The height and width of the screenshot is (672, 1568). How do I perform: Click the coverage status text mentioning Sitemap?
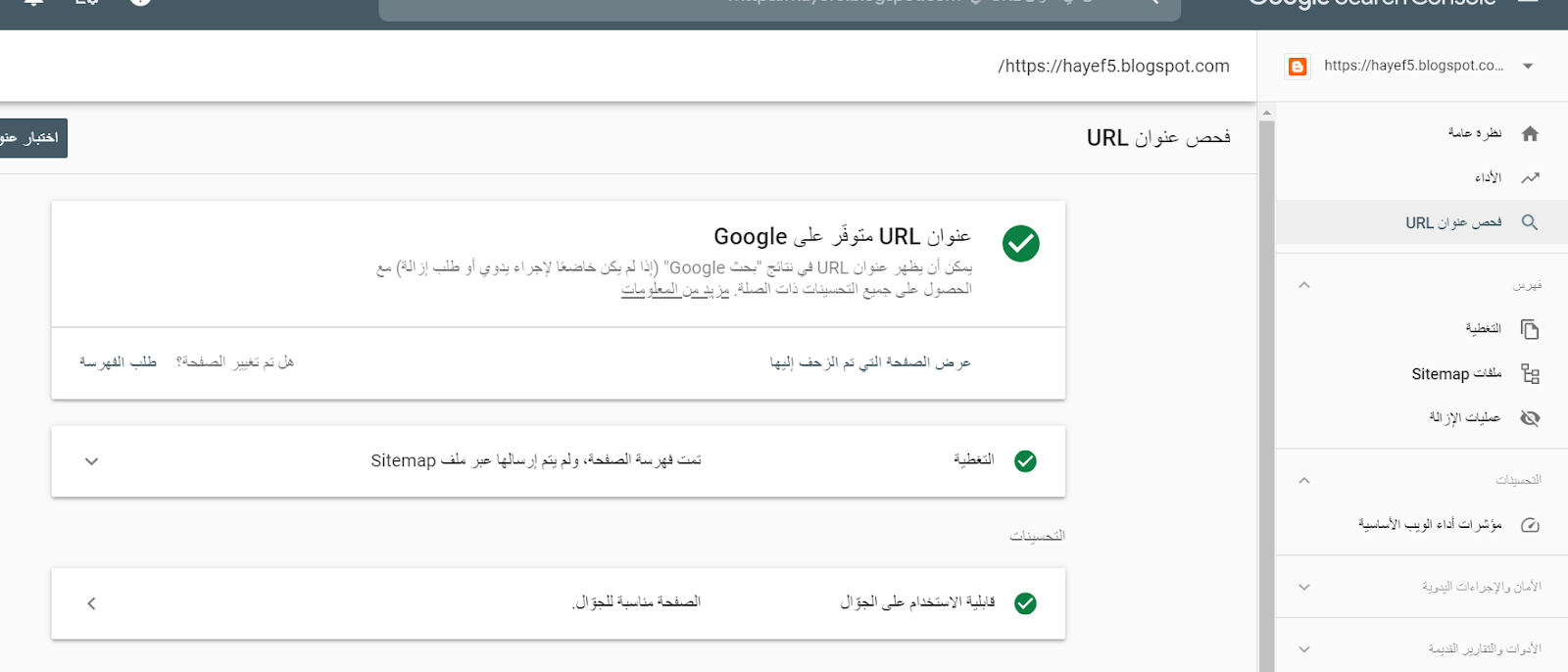(x=536, y=460)
